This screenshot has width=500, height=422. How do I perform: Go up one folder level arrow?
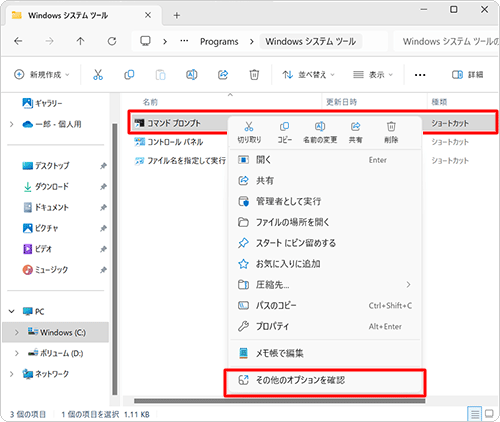pos(80,41)
